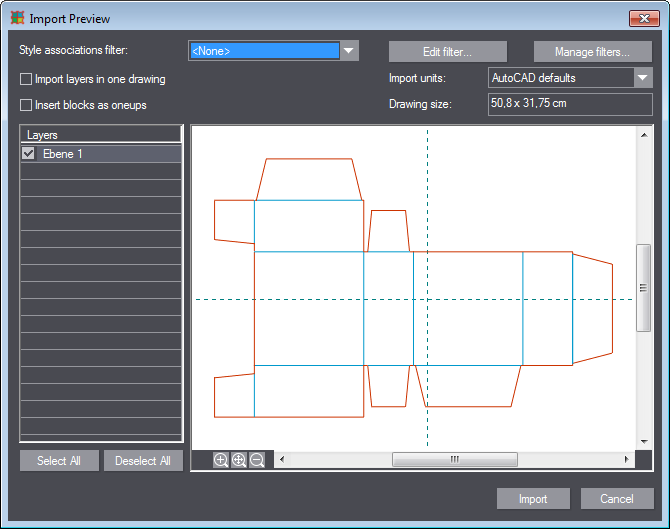
Task: Click horizontal scrollbar left arrow
Action: coord(282,460)
